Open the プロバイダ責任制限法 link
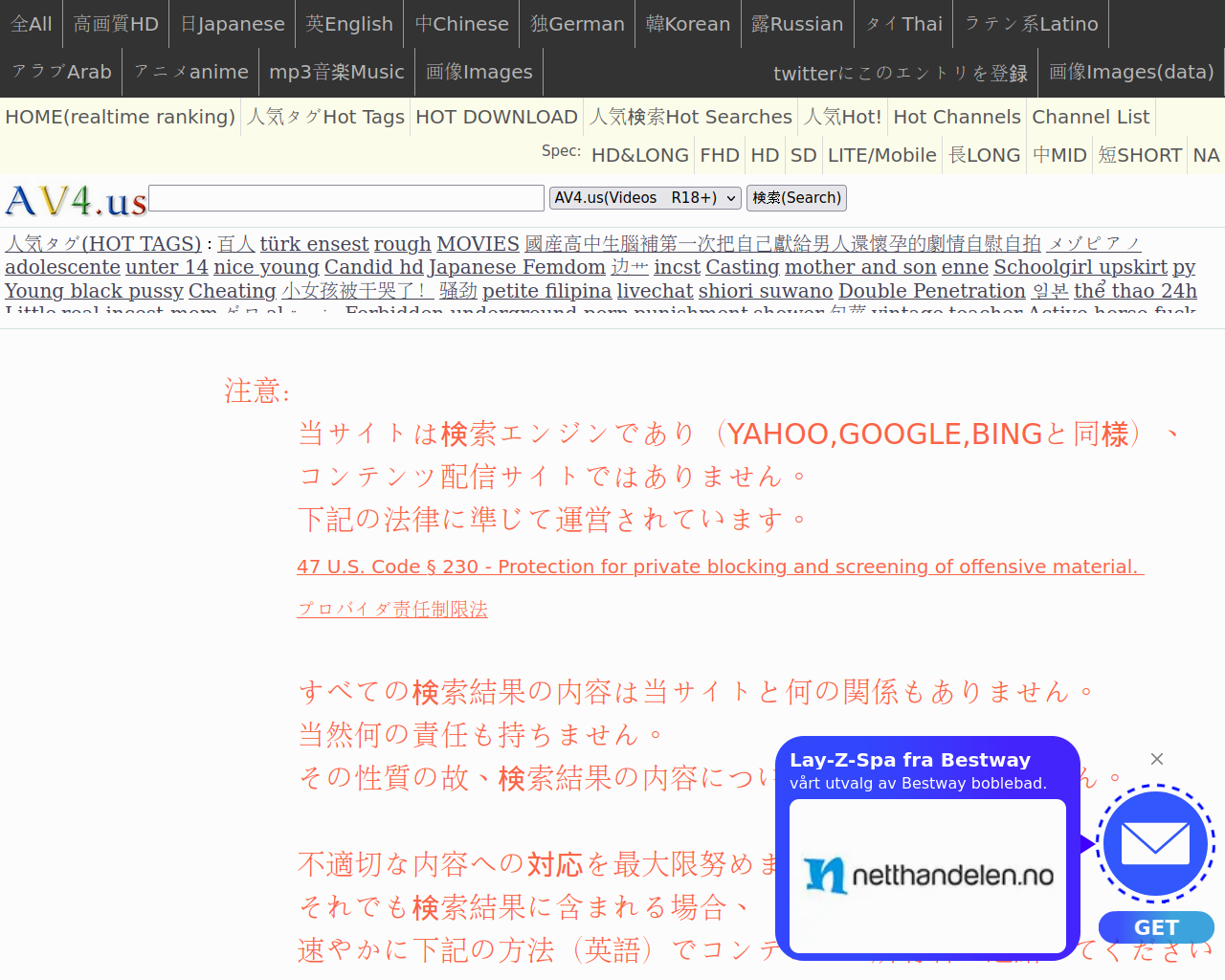Screen dimensions: 1225x980 (392, 610)
